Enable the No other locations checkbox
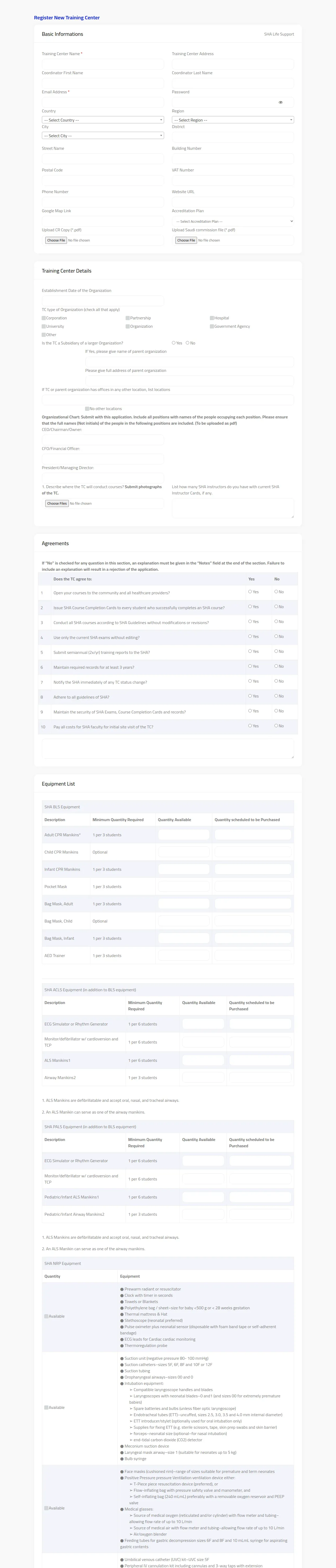The image size is (336, 1568). coord(87,409)
